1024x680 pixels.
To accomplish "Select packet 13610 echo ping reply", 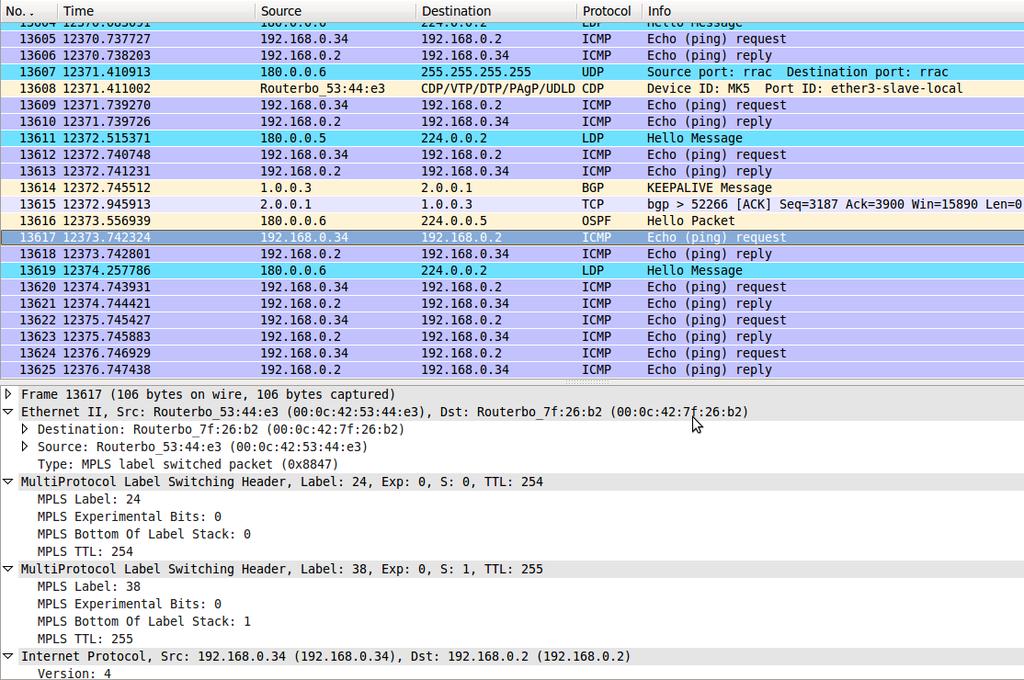I will pyautogui.click(x=512, y=121).
